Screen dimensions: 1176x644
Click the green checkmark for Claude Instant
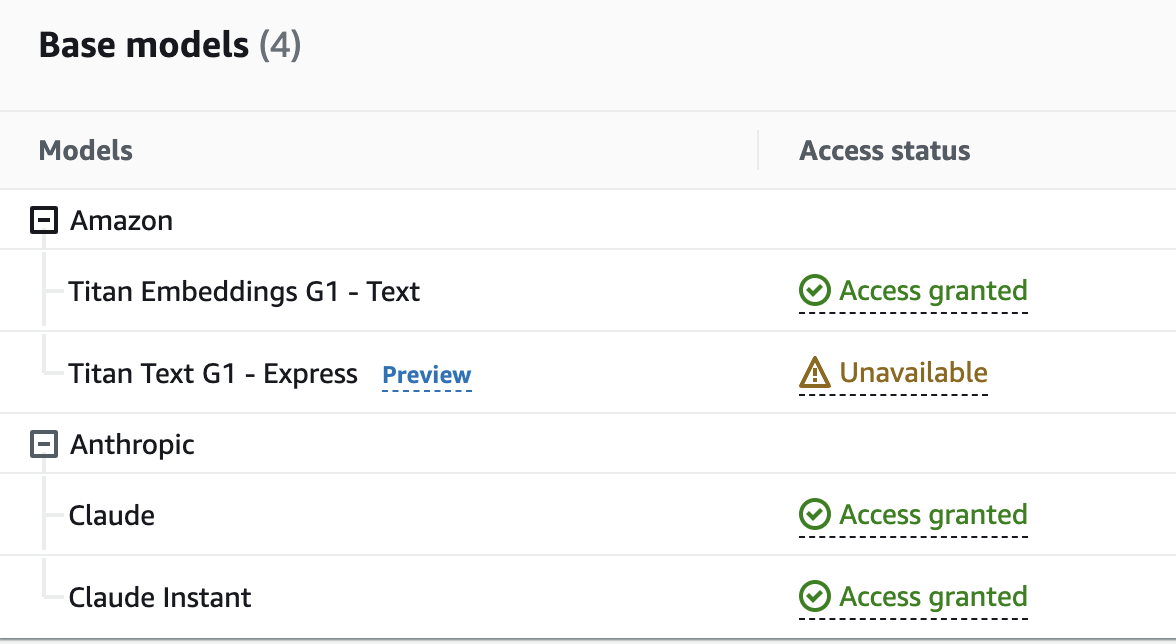point(814,597)
